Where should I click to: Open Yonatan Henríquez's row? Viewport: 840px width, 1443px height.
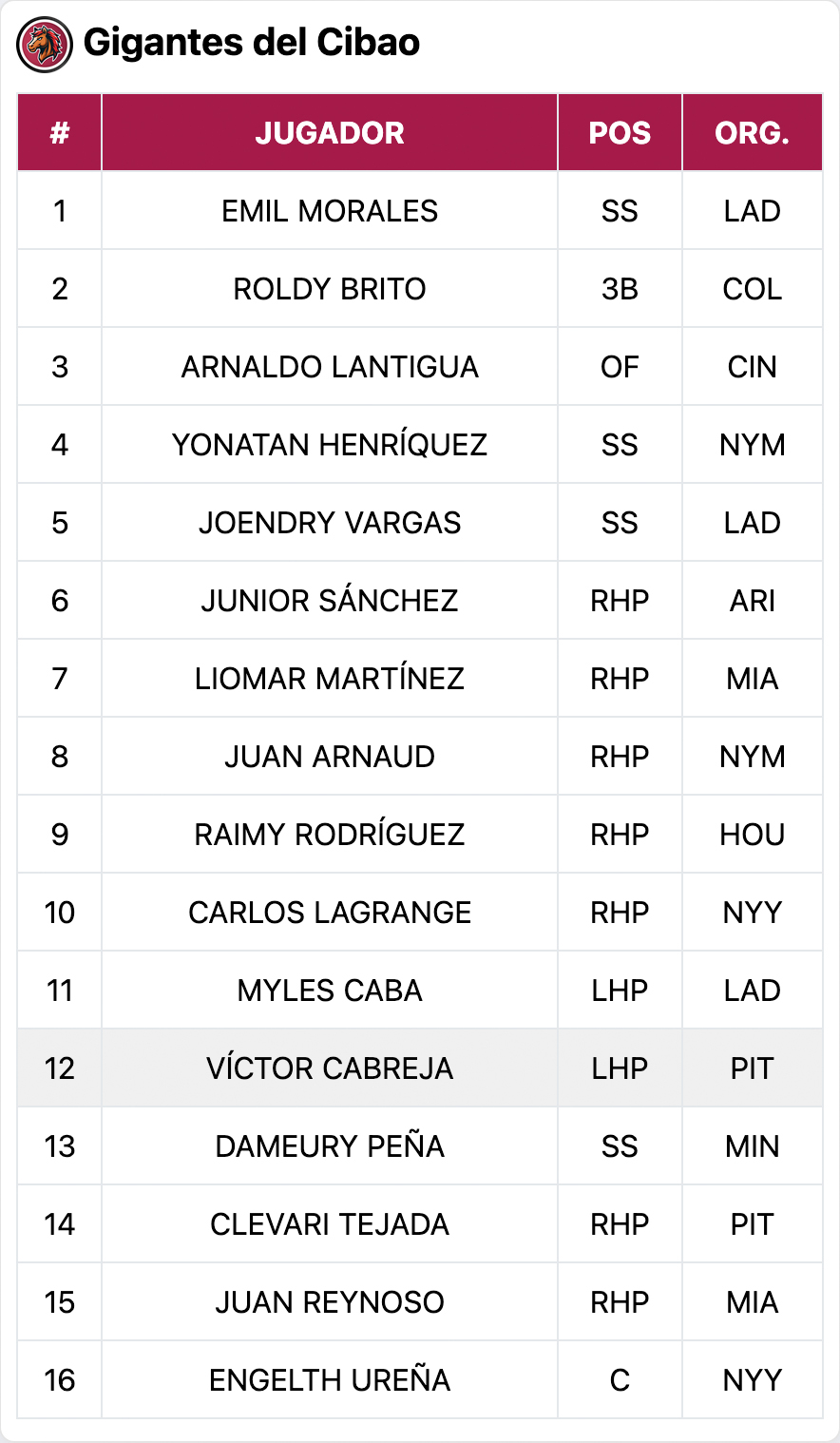click(329, 445)
